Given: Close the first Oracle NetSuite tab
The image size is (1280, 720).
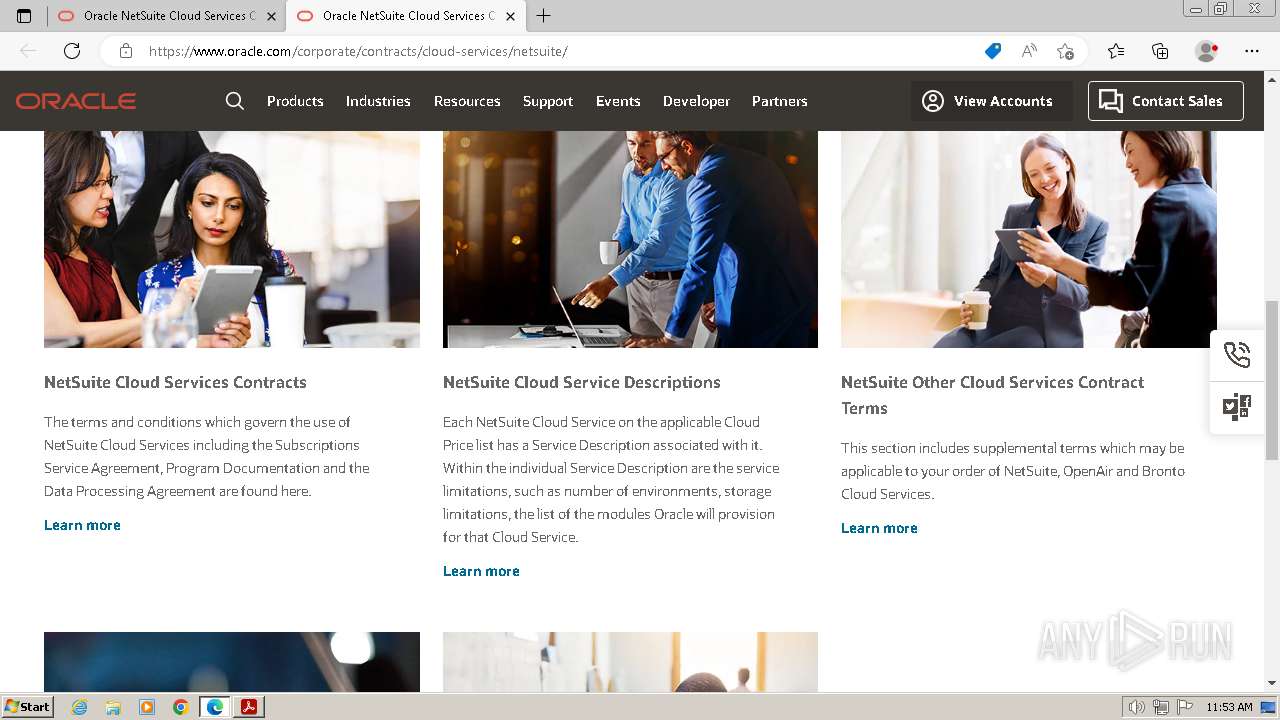Looking at the screenshot, I should point(271,16).
